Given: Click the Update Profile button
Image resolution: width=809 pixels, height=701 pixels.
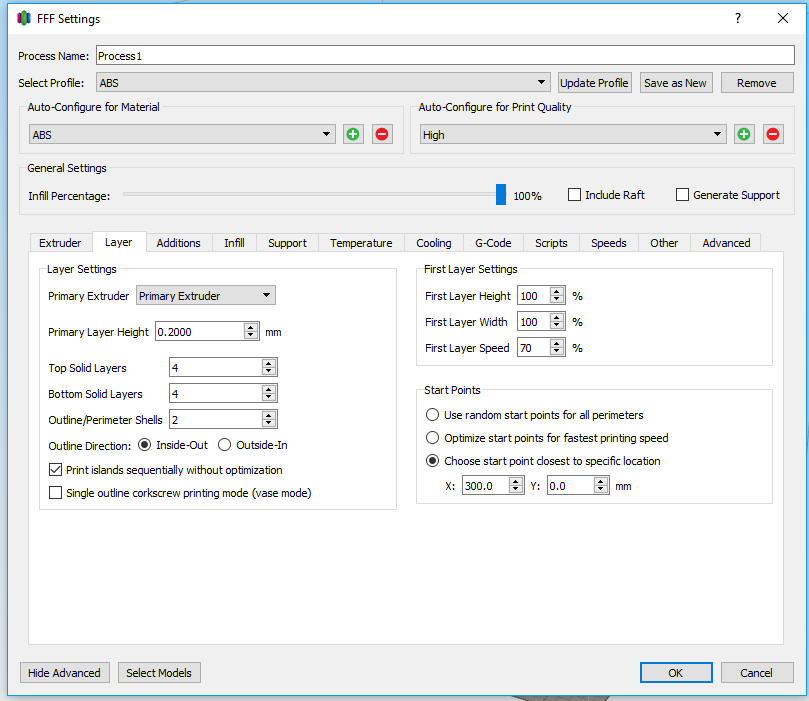Looking at the screenshot, I should coord(594,83).
